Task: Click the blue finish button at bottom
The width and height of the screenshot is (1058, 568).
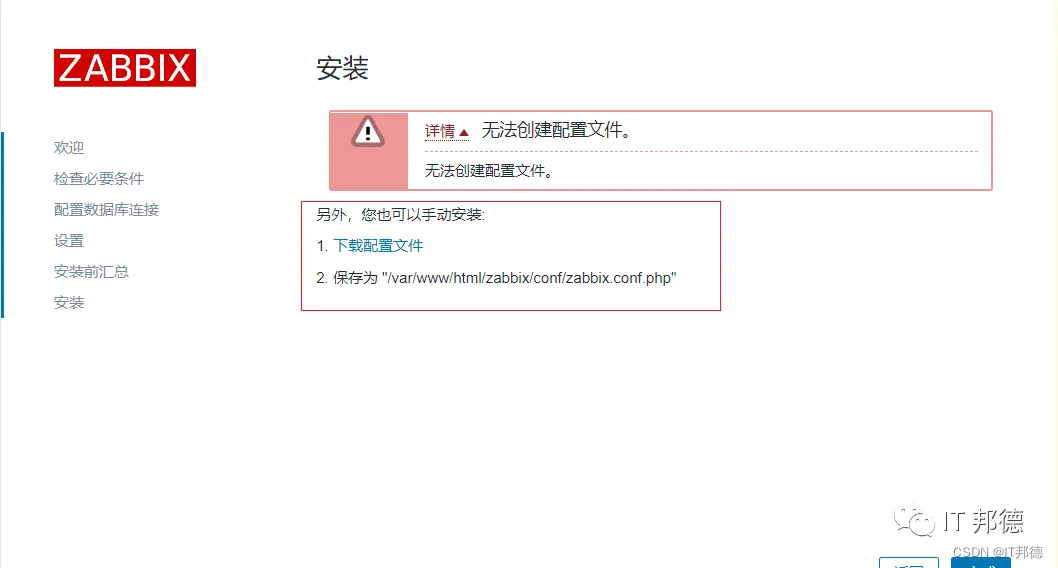Action: tap(980, 563)
